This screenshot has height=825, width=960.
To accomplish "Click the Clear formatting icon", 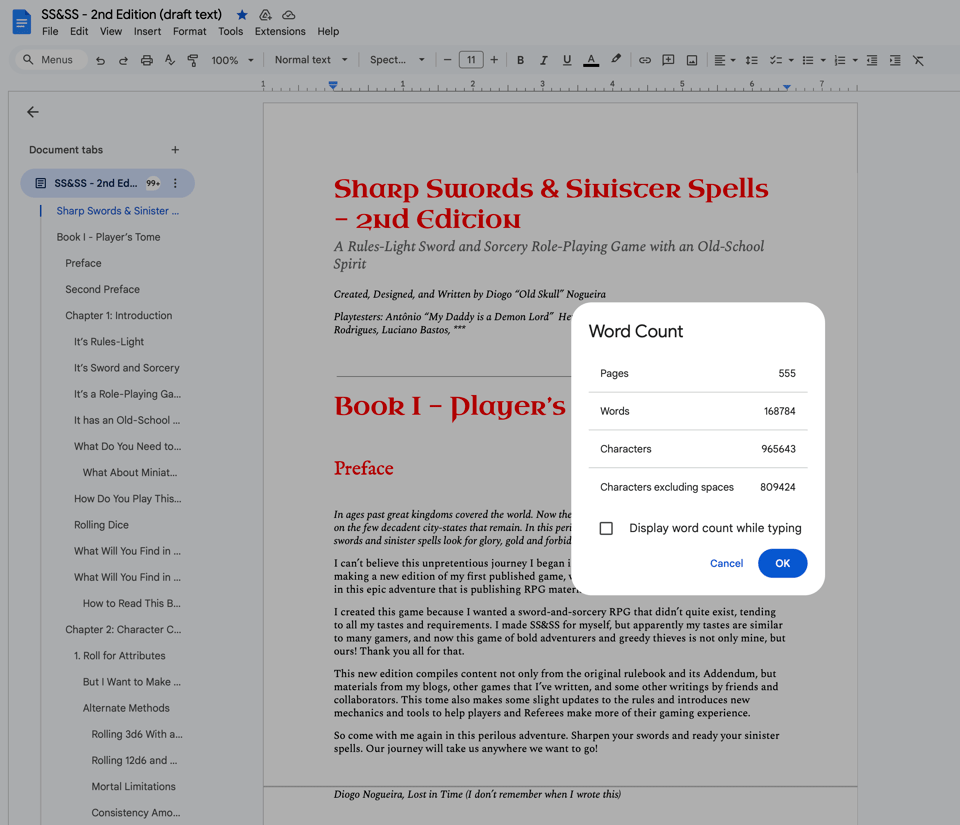I will [x=918, y=60].
